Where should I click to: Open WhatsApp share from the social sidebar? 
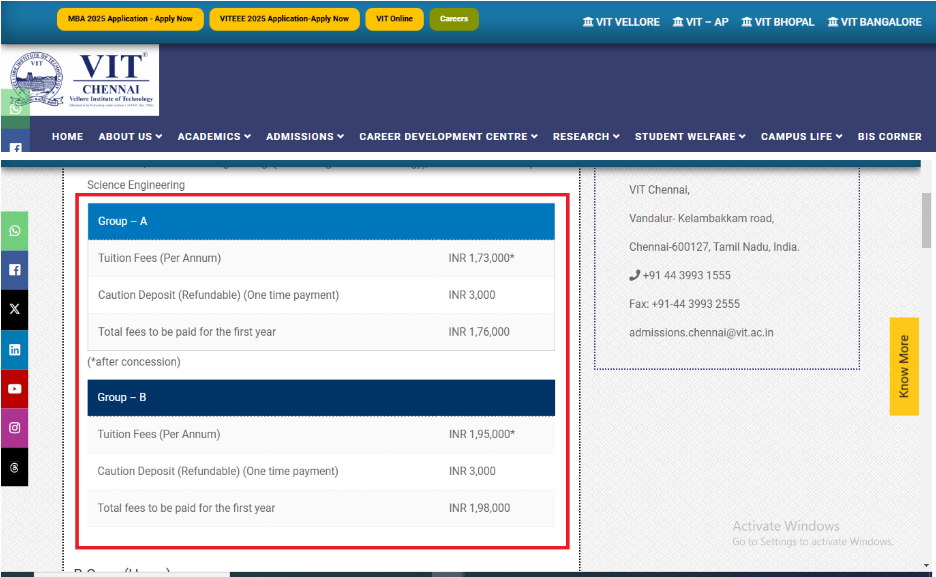pyautogui.click(x=14, y=230)
